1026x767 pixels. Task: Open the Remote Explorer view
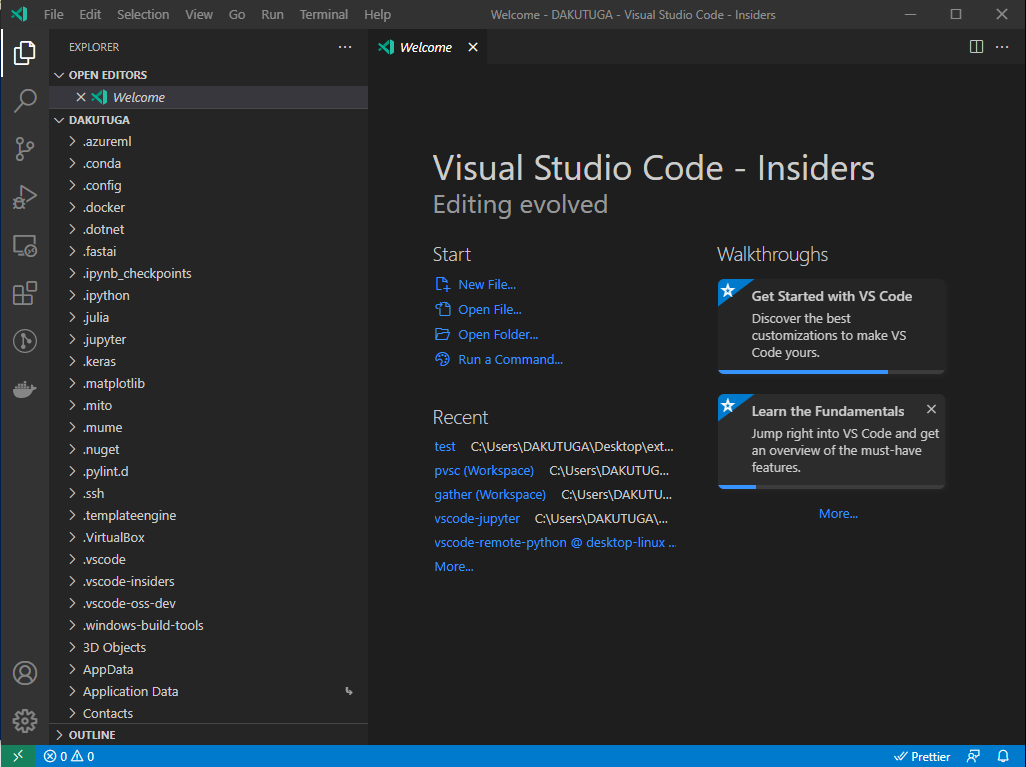coord(25,245)
